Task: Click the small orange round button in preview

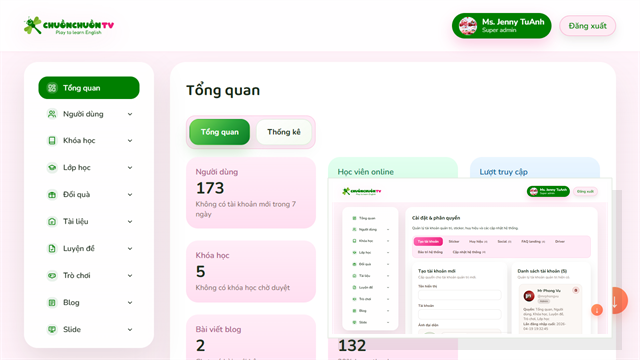Action: click(x=597, y=310)
